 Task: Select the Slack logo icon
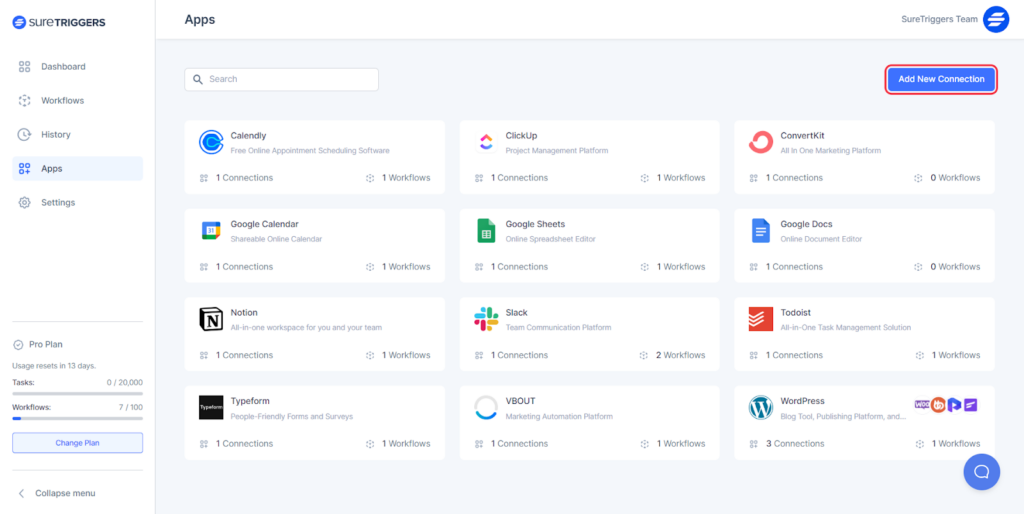tap(486, 319)
